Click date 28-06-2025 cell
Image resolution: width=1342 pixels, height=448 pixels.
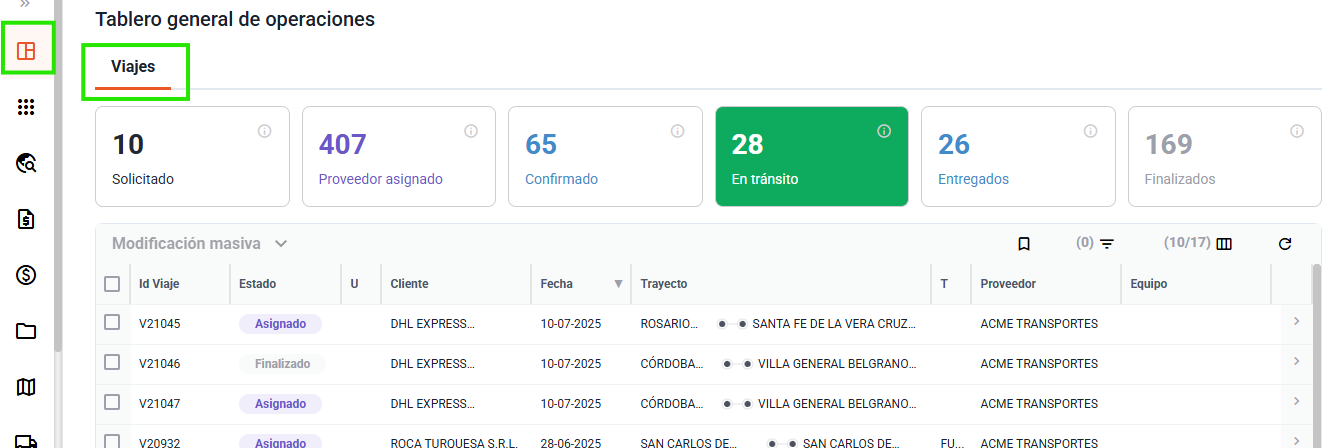click(571, 442)
